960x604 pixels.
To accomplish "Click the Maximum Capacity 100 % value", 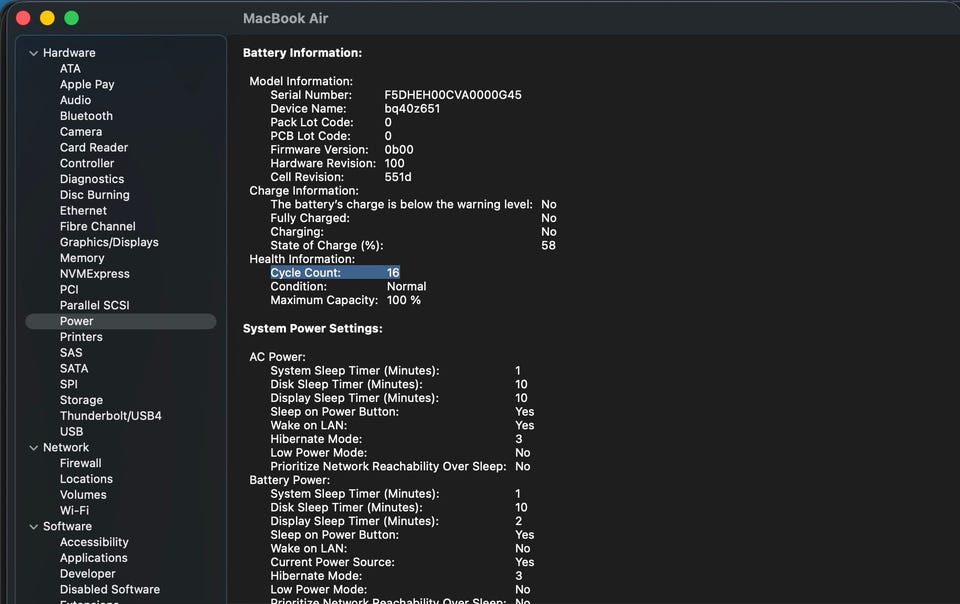I will point(403,300).
